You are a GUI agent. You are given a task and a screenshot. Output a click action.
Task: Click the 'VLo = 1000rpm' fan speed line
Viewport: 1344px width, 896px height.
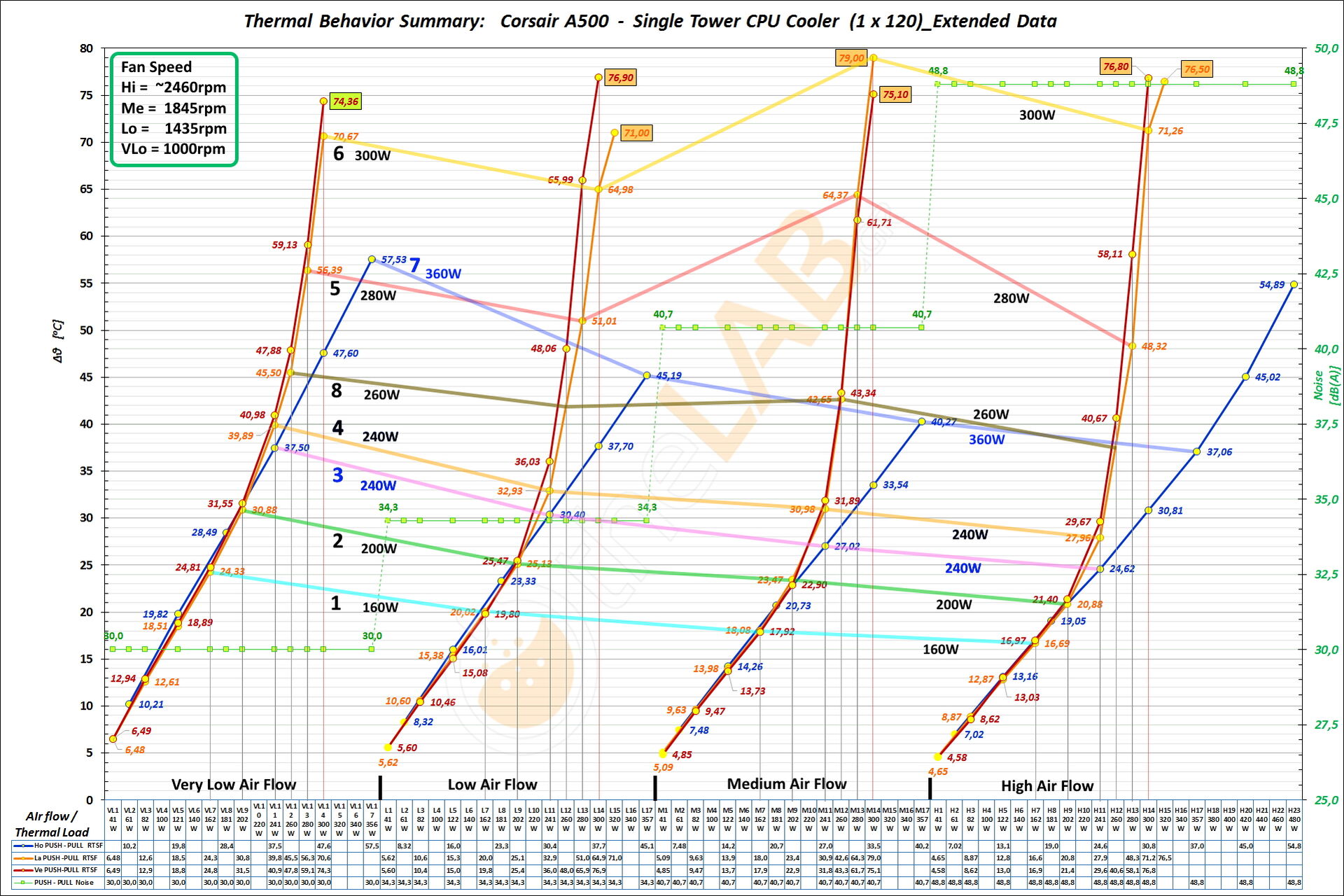[x=173, y=149]
